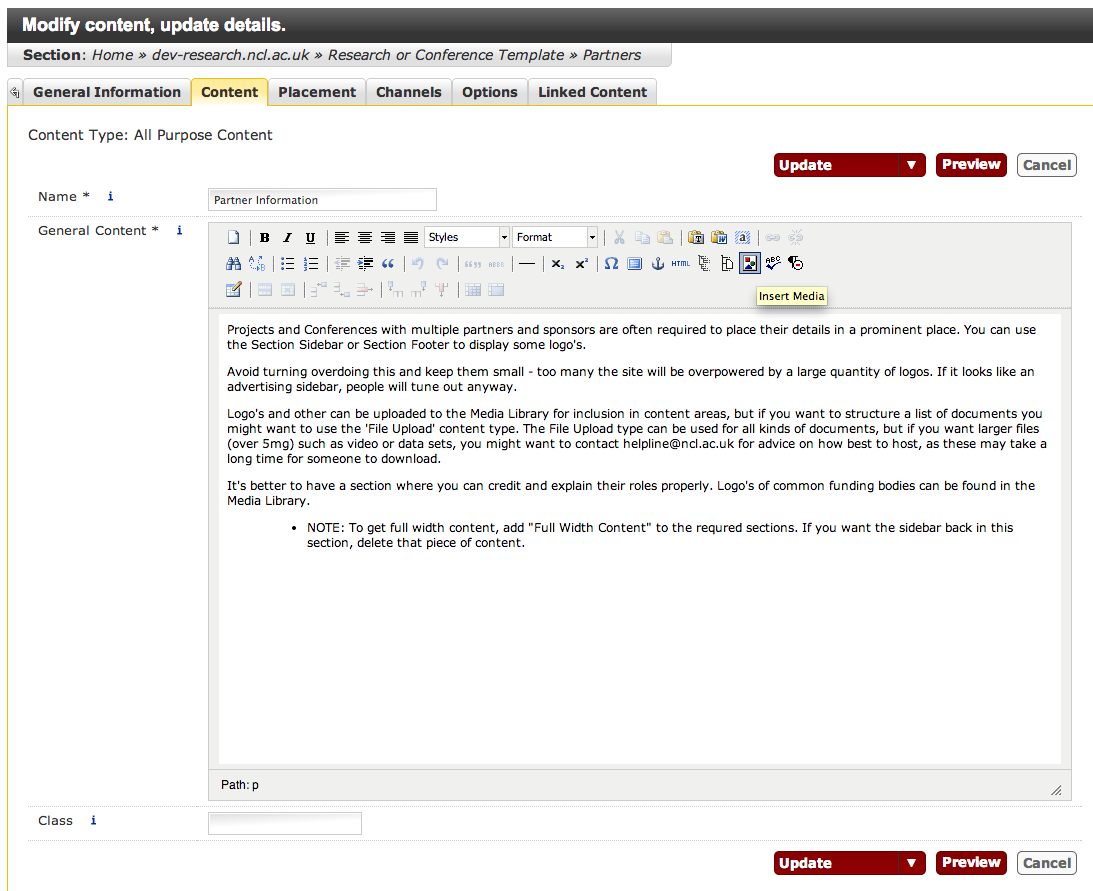Click the bottom Cancel button
The width and height of the screenshot is (1093, 891).
tap(1047, 863)
